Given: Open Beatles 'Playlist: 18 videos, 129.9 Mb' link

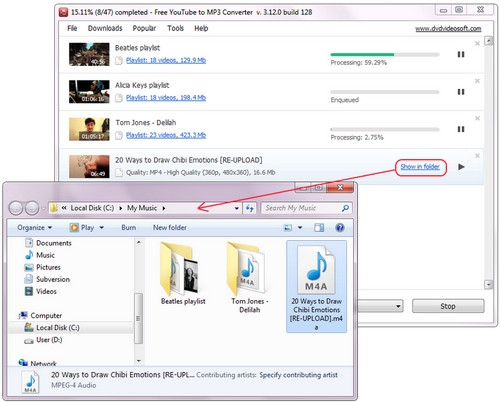Looking at the screenshot, I should 166,60.
